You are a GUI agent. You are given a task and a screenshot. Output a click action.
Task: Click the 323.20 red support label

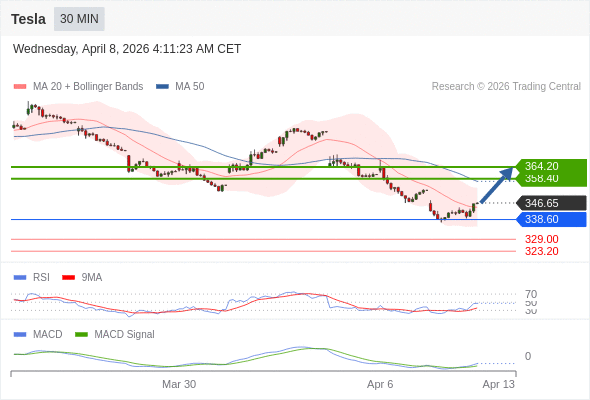pyautogui.click(x=542, y=251)
